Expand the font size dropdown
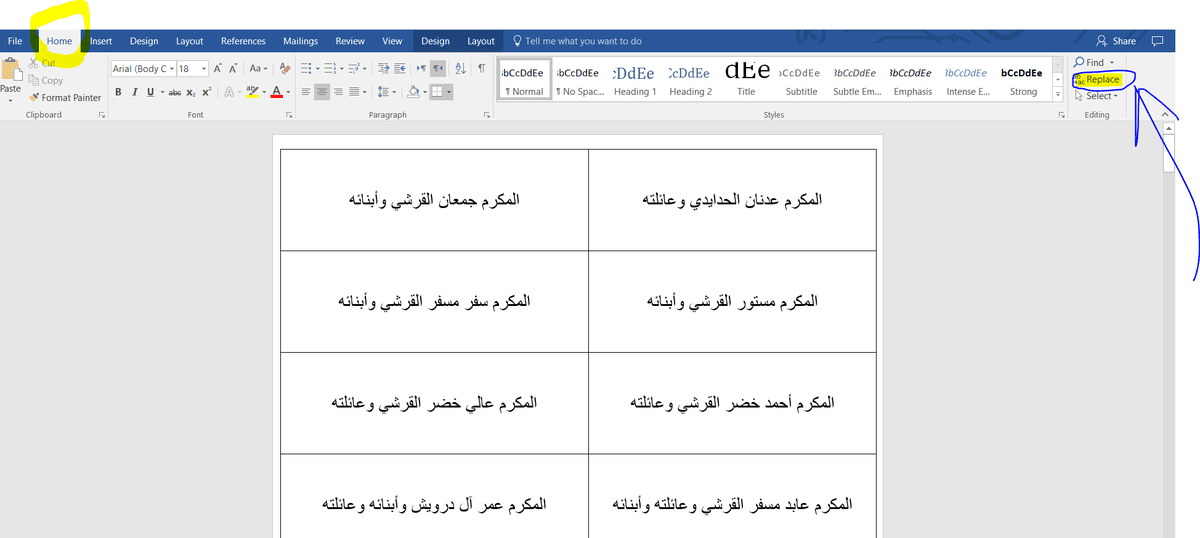Screen dimensions: 1200x538 204,69
